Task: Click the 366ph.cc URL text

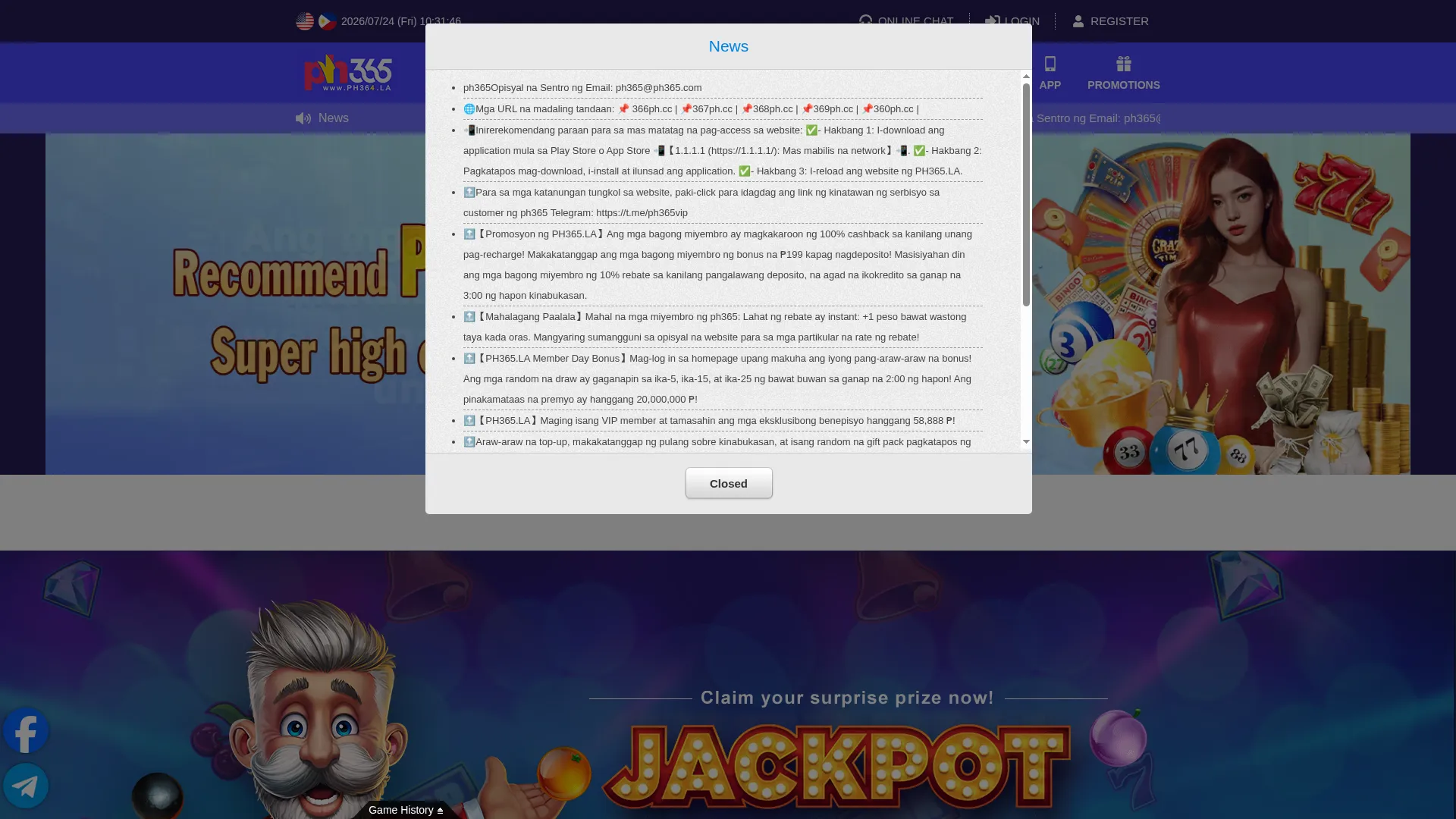Action: click(x=651, y=109)
